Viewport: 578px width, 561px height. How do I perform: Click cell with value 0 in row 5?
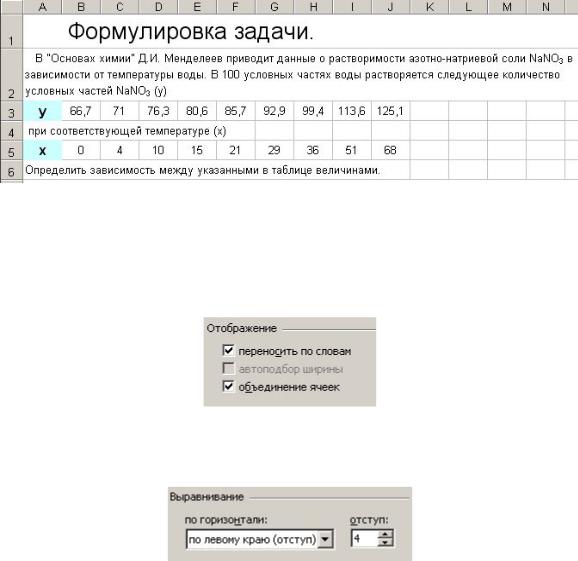(81, 150)
